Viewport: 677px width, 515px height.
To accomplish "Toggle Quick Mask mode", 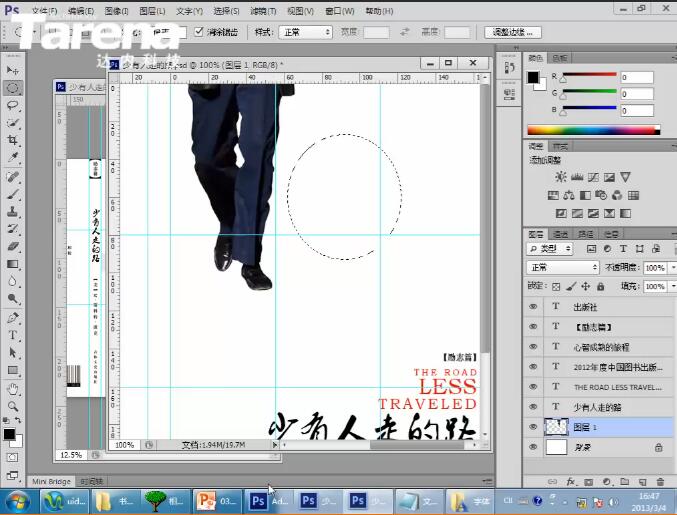I will 13,458.
